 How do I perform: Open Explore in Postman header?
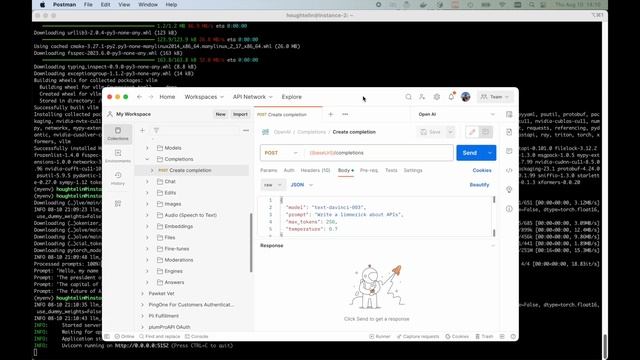pos(291,97)
